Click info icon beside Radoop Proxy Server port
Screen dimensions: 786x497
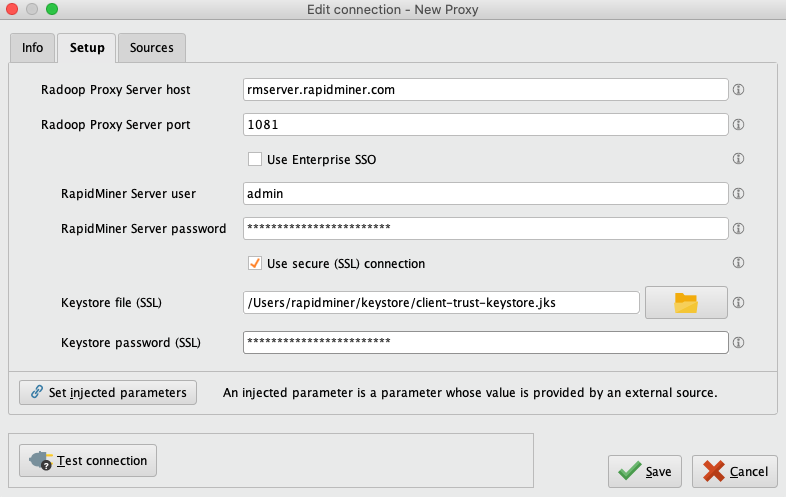pos(739,125)
